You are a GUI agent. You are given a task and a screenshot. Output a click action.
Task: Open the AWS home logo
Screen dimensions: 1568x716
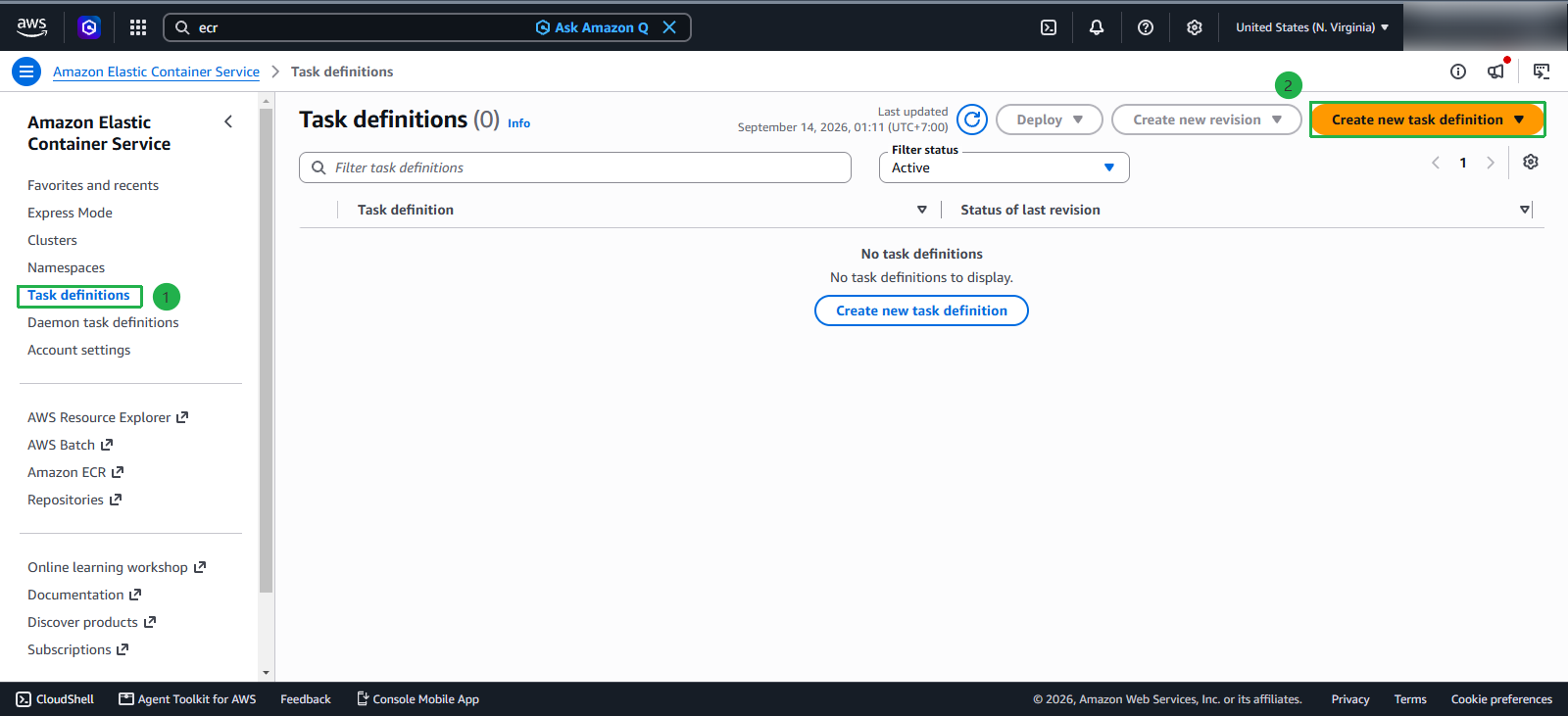pyautogui.click(x=31, y=27)
